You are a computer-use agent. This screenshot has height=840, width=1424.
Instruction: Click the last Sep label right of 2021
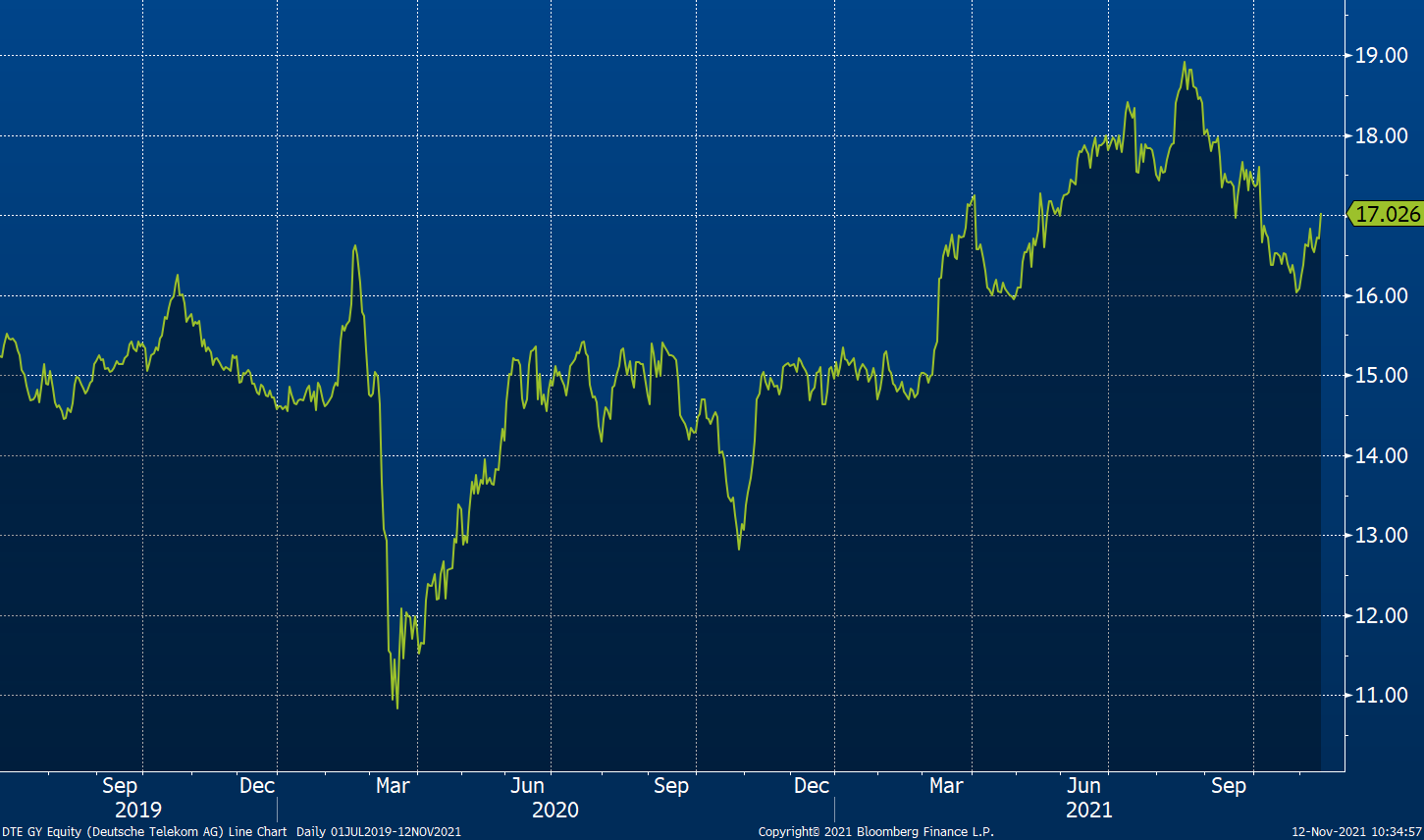coord(1229,786)
